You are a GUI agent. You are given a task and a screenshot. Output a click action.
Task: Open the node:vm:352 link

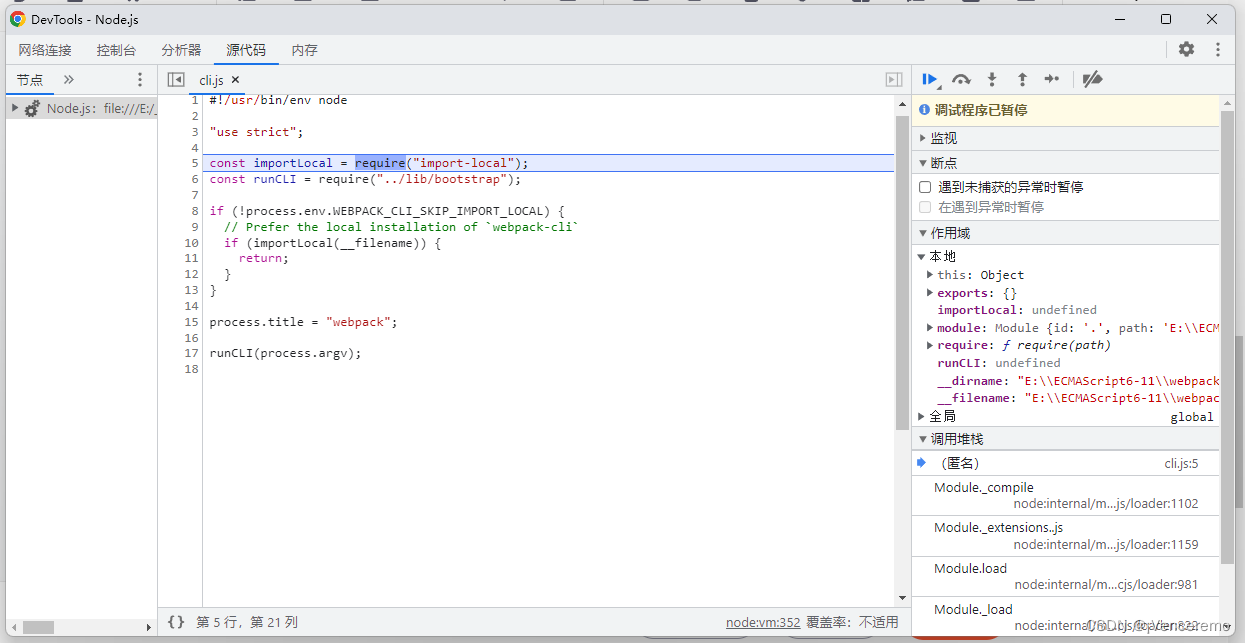[x=762, y=621]
